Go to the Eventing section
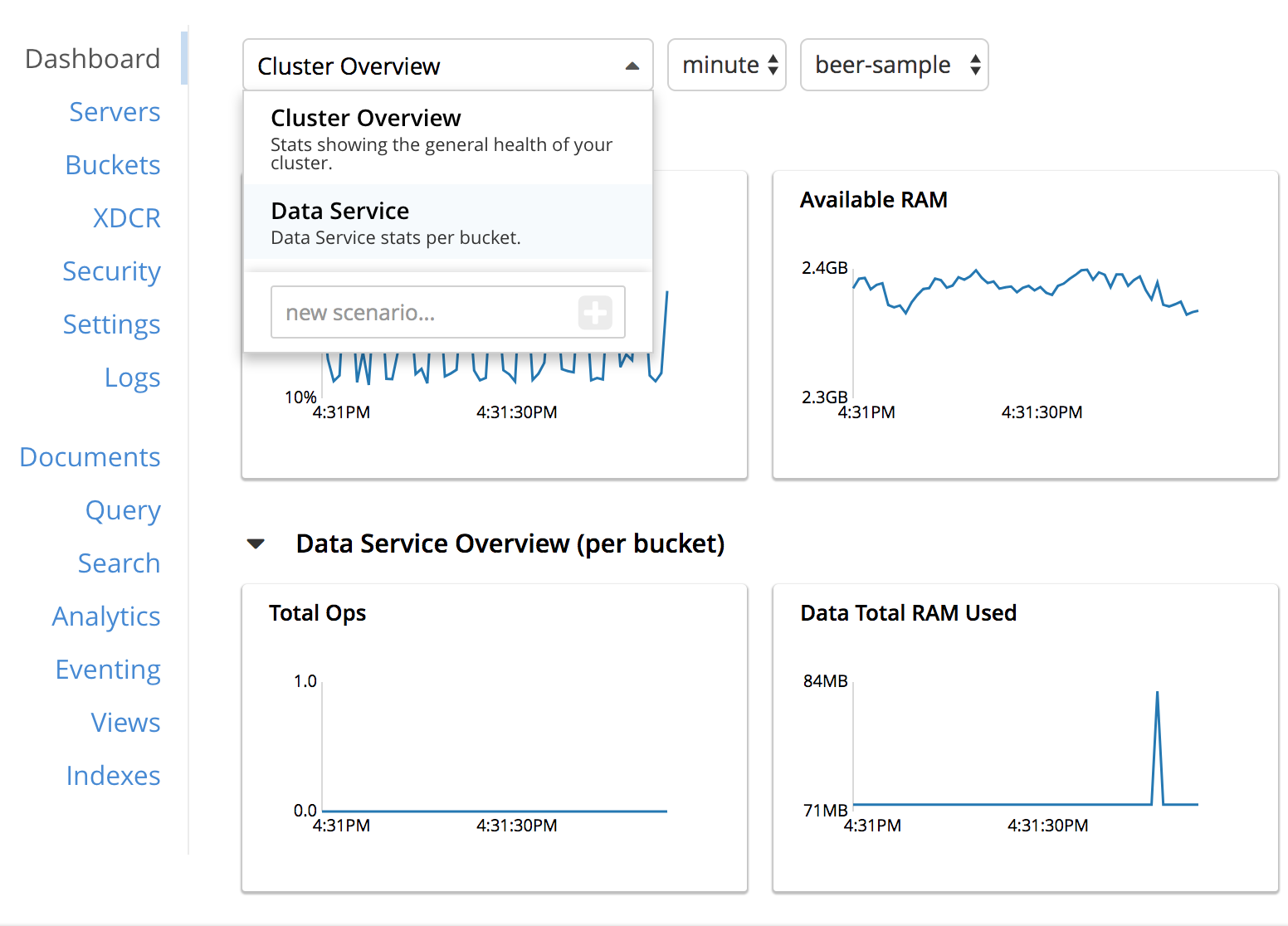Image resolution: width=1288 pixels, height=926 pixels. coord(107,670)
